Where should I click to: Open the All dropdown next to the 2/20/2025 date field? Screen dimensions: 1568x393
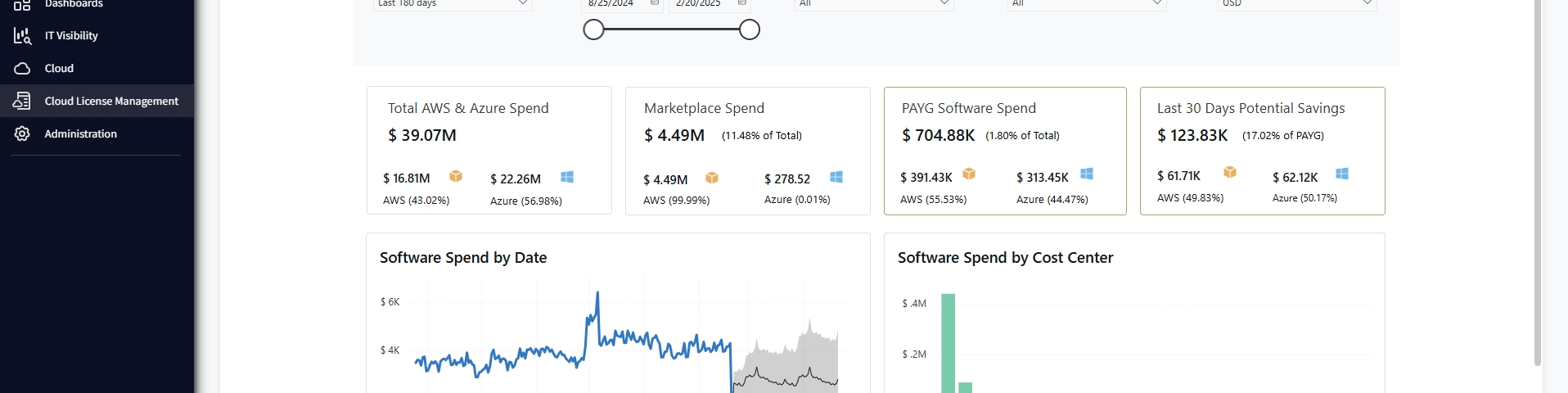874,4
